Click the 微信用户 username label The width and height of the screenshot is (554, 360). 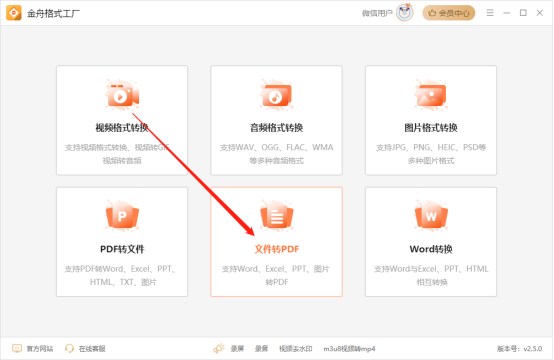(x=377, y=13)
